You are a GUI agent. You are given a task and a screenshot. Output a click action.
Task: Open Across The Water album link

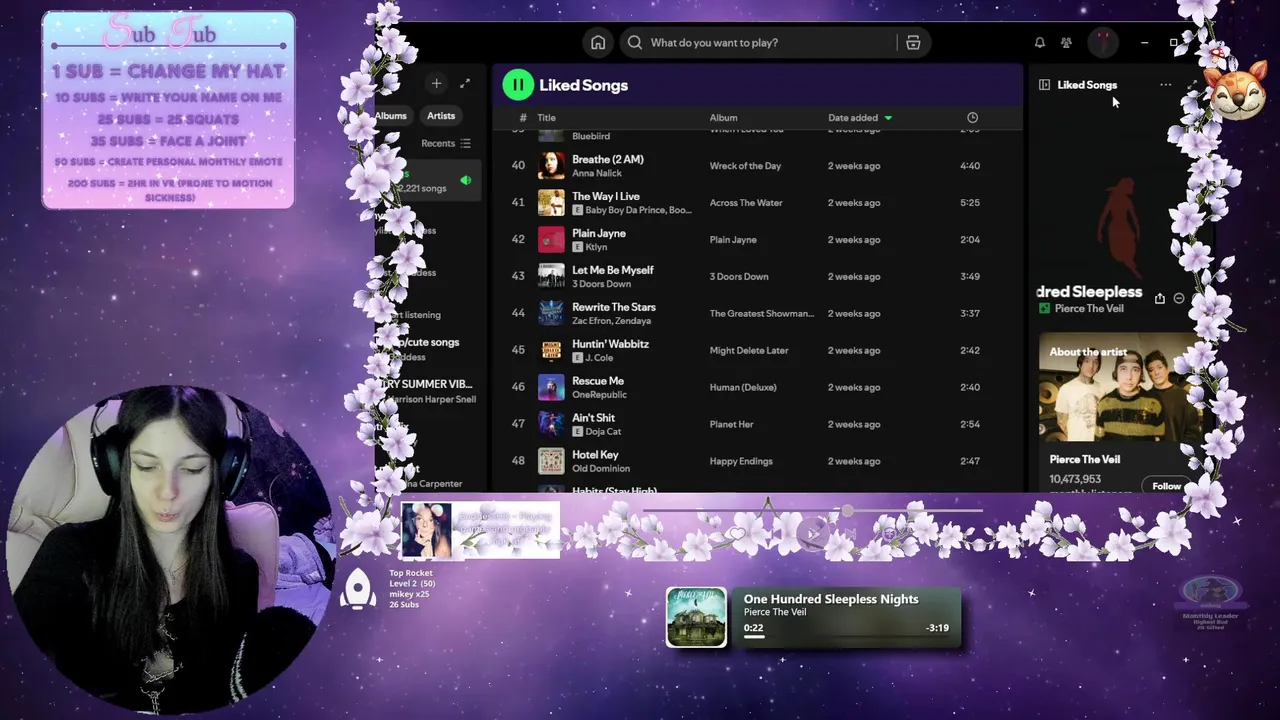coord(746,203)
